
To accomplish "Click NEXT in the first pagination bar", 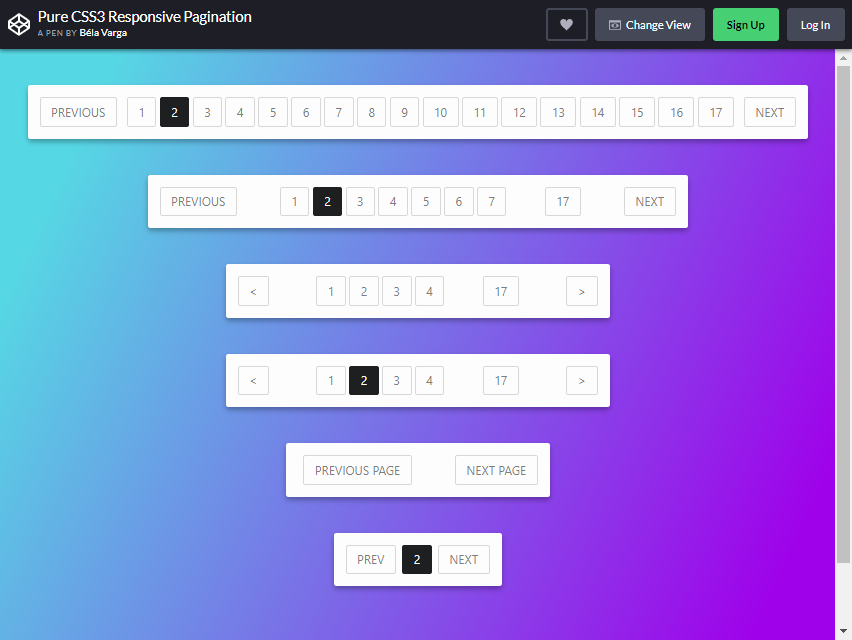I will 769,112.
